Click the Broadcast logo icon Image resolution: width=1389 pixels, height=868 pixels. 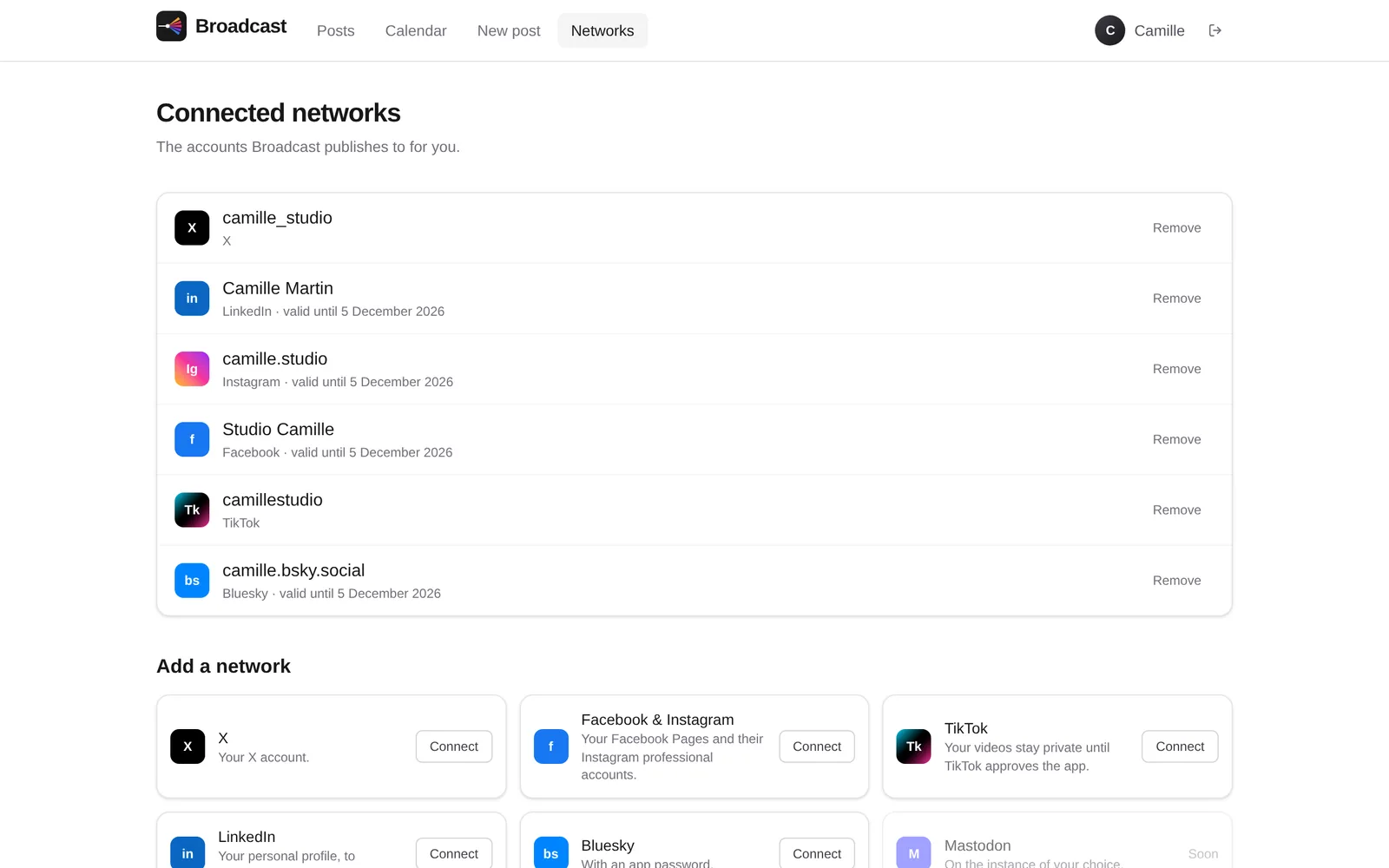coord(171,26)
